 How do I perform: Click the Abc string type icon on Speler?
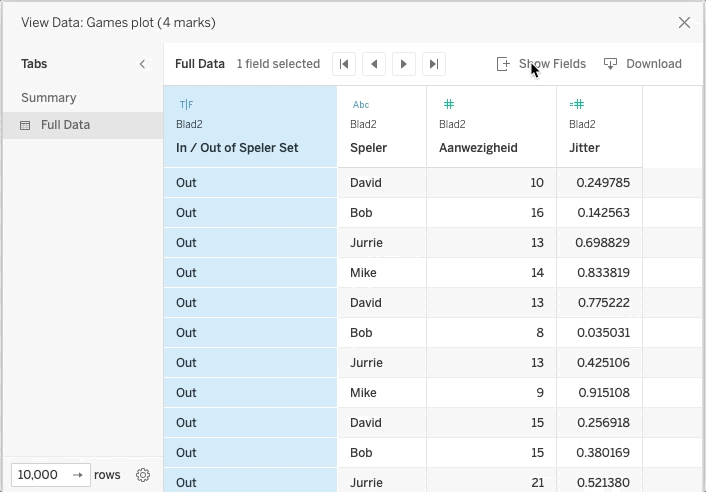click(360, 104)
